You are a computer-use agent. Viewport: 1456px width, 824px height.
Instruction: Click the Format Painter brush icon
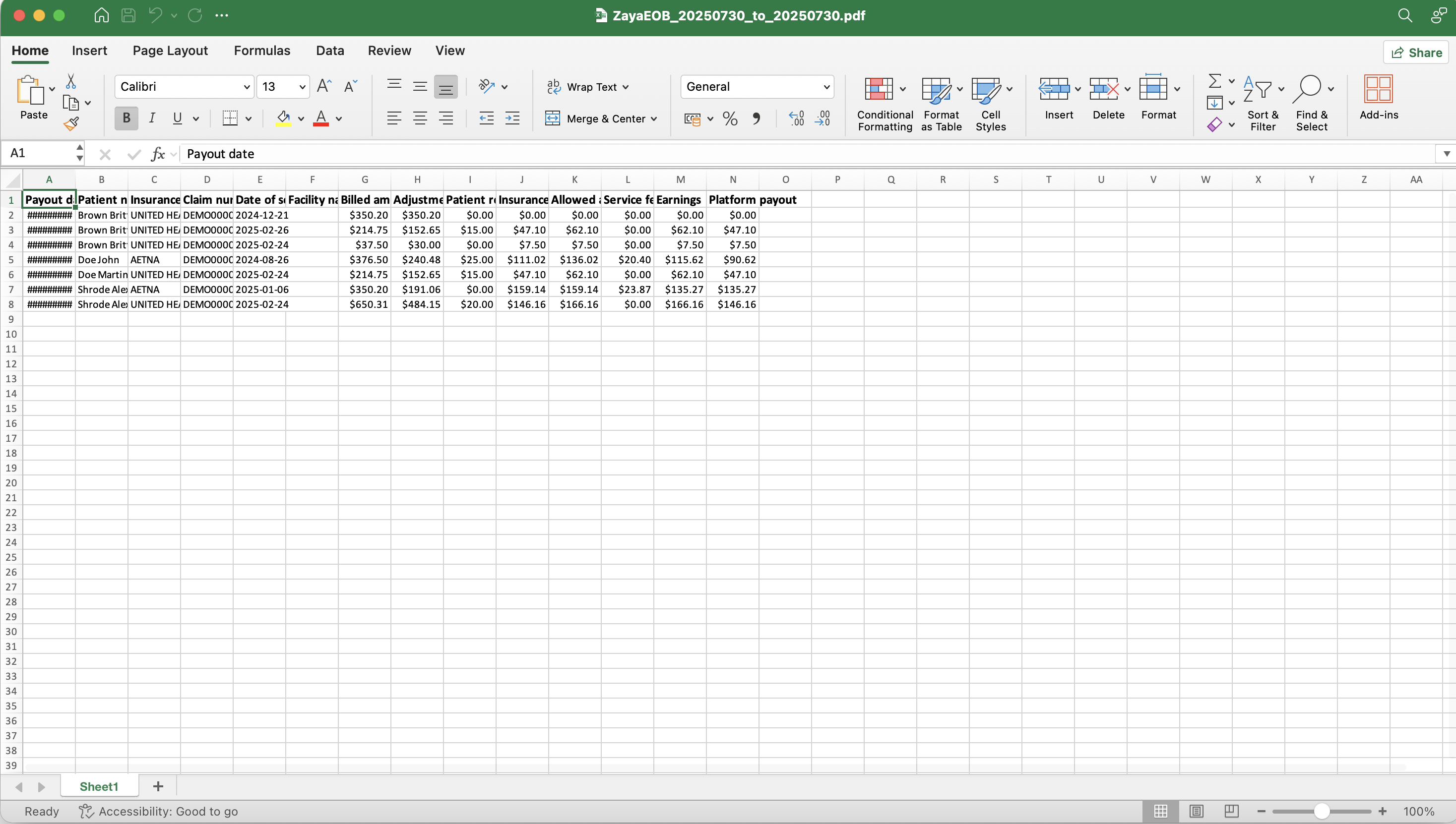(71, 124)
